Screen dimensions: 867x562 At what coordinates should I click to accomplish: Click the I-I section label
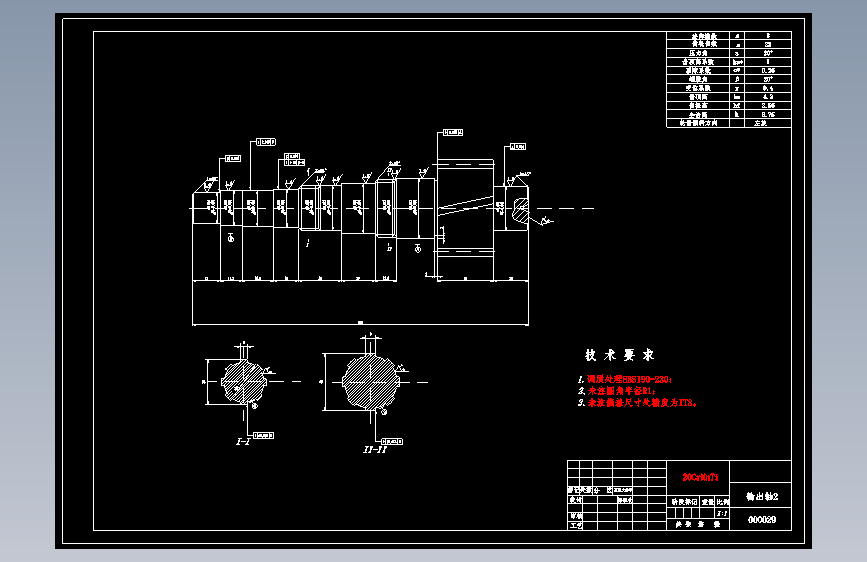(x=243, y=442)
